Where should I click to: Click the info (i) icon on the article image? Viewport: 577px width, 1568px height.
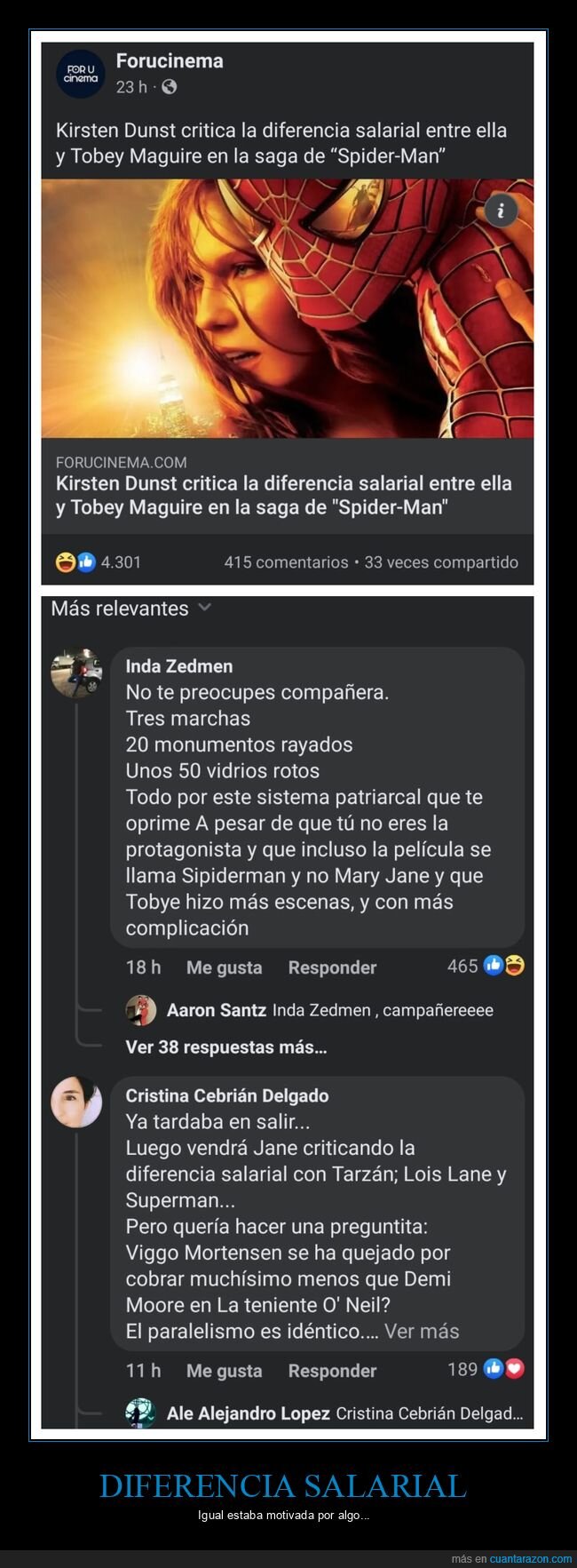coord(500,211)
